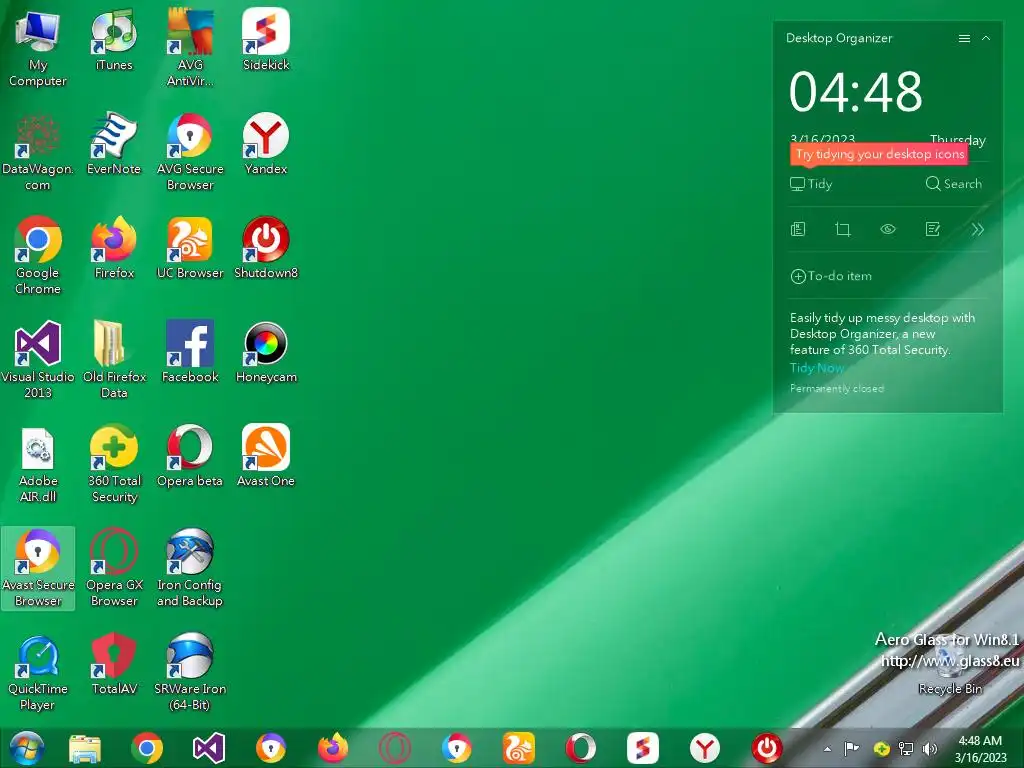Open 360 Total Security tray icon
The image size is (1024, 768).
pos(881,749)
